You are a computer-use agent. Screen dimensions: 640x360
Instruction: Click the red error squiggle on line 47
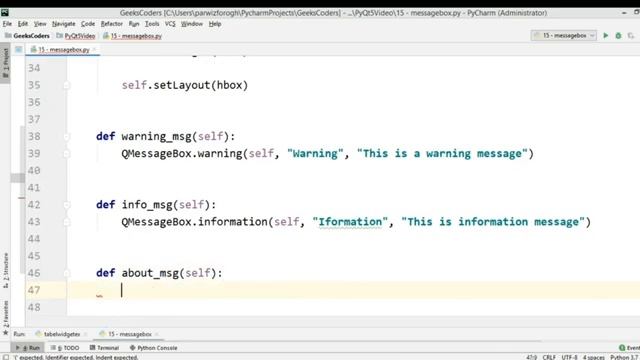coord(99,296)
